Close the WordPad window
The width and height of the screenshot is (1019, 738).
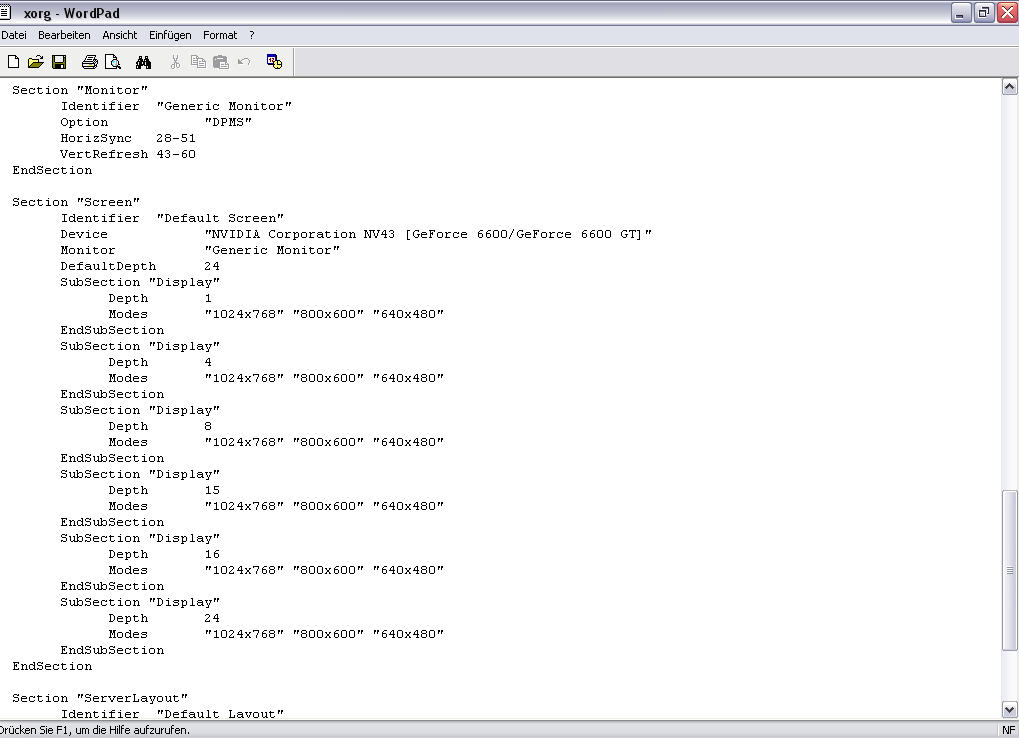1007,12
